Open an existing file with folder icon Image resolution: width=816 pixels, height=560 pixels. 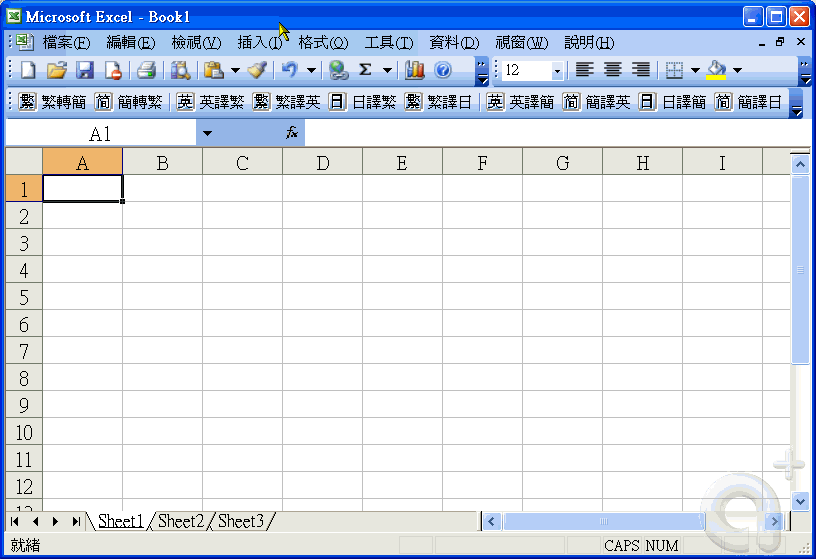(x=57, y=70)
